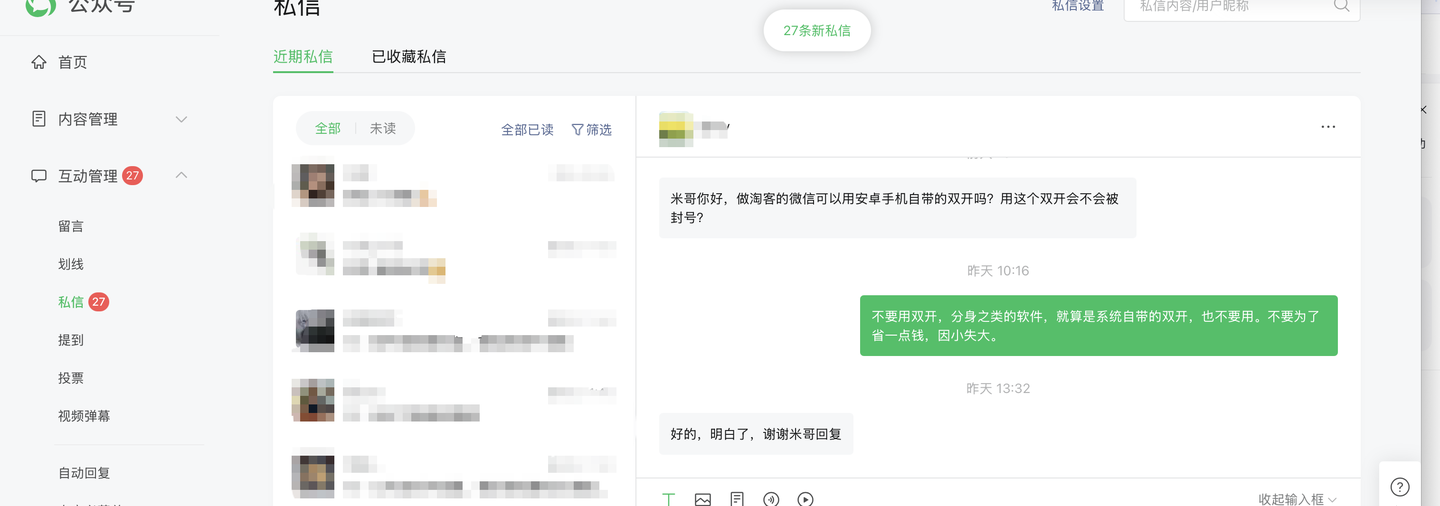This screenshot has width=1440, height=506.
Task: Go to 首页 in the sidebar
Action: [x=72, y=62]
